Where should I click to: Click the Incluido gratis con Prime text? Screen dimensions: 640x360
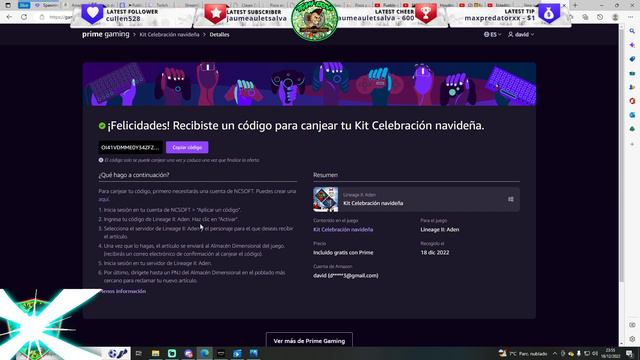(x=343, y=252)
